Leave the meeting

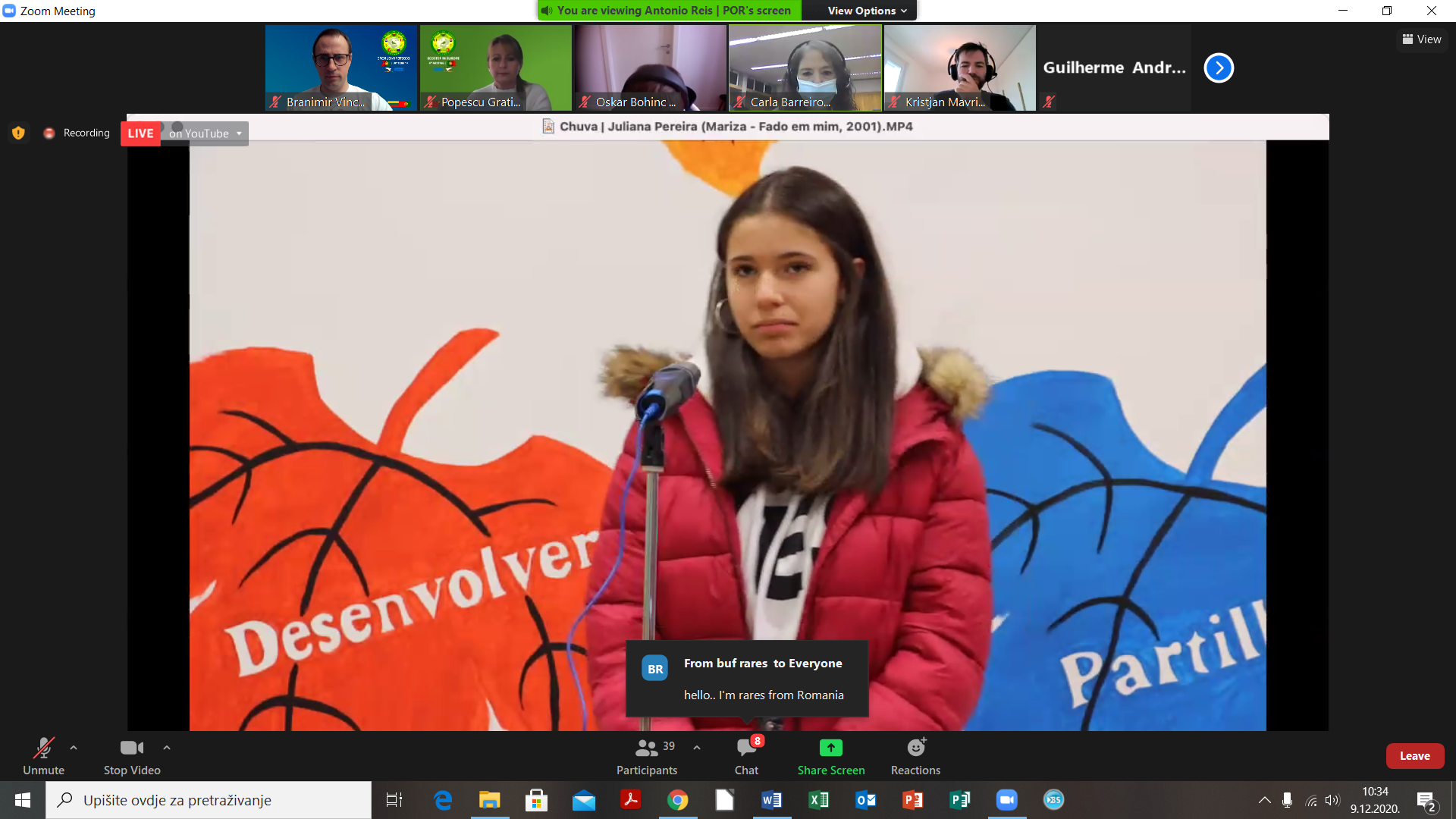[x=1415, y=756]
